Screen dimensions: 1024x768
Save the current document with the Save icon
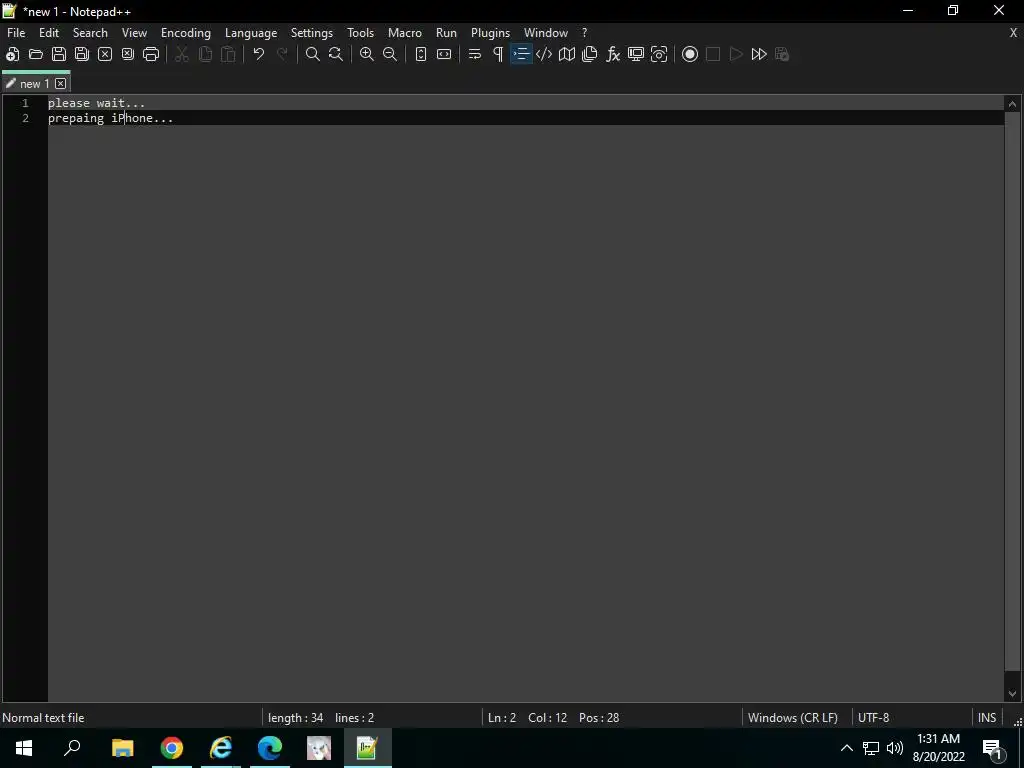click(x=59, y=54)
